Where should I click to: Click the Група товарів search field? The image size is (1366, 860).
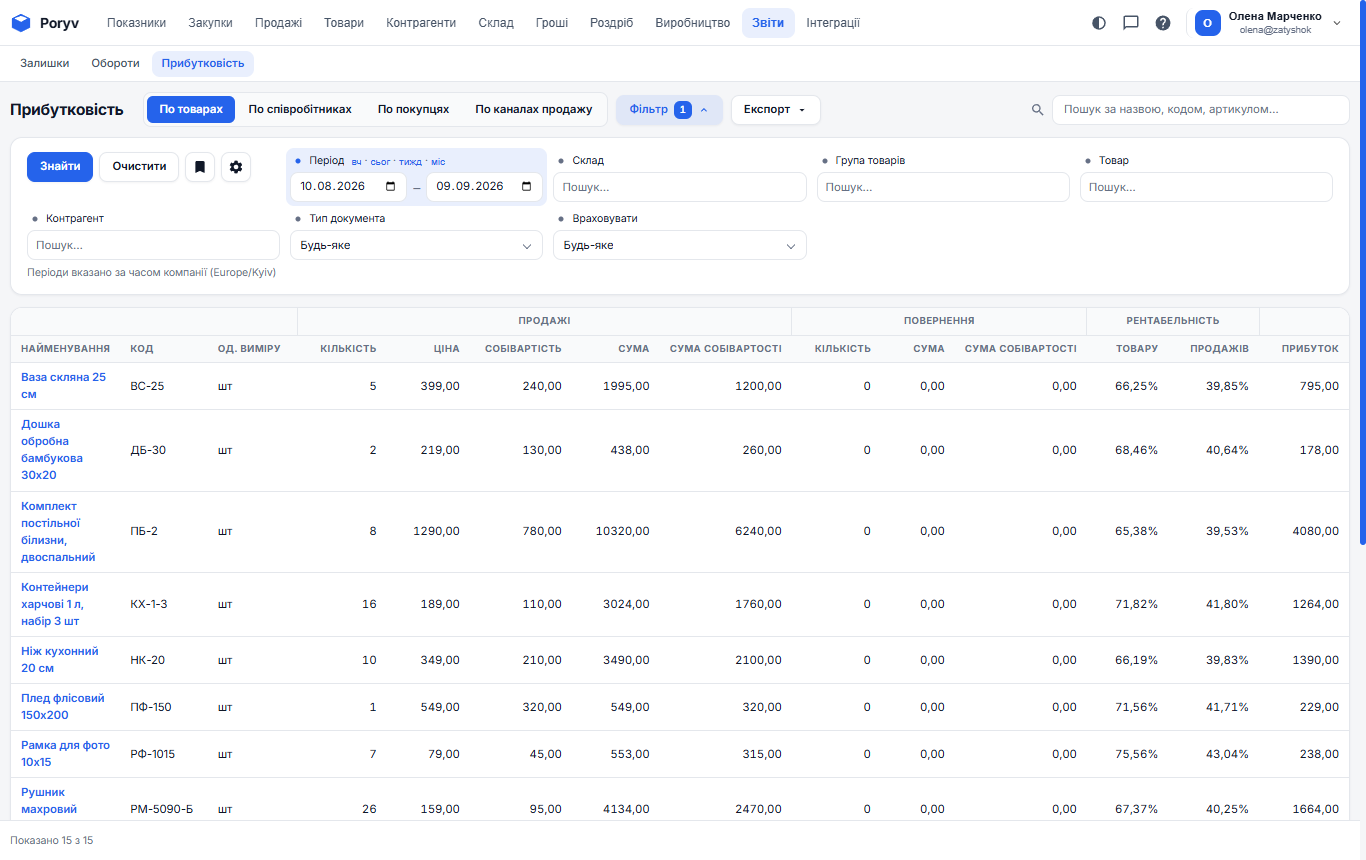click(x=943, y=187)
